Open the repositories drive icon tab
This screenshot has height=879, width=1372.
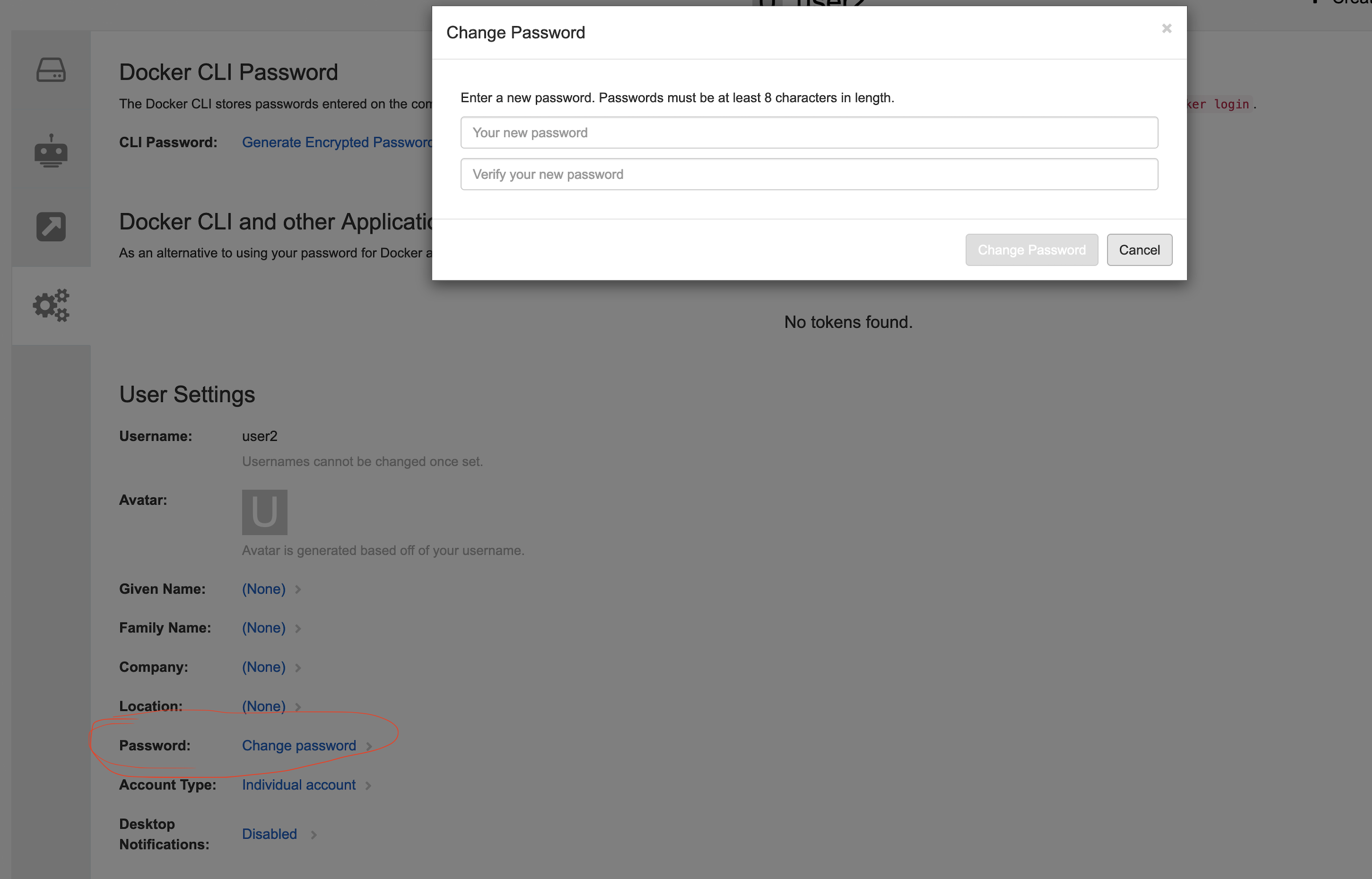coord(51,70)
